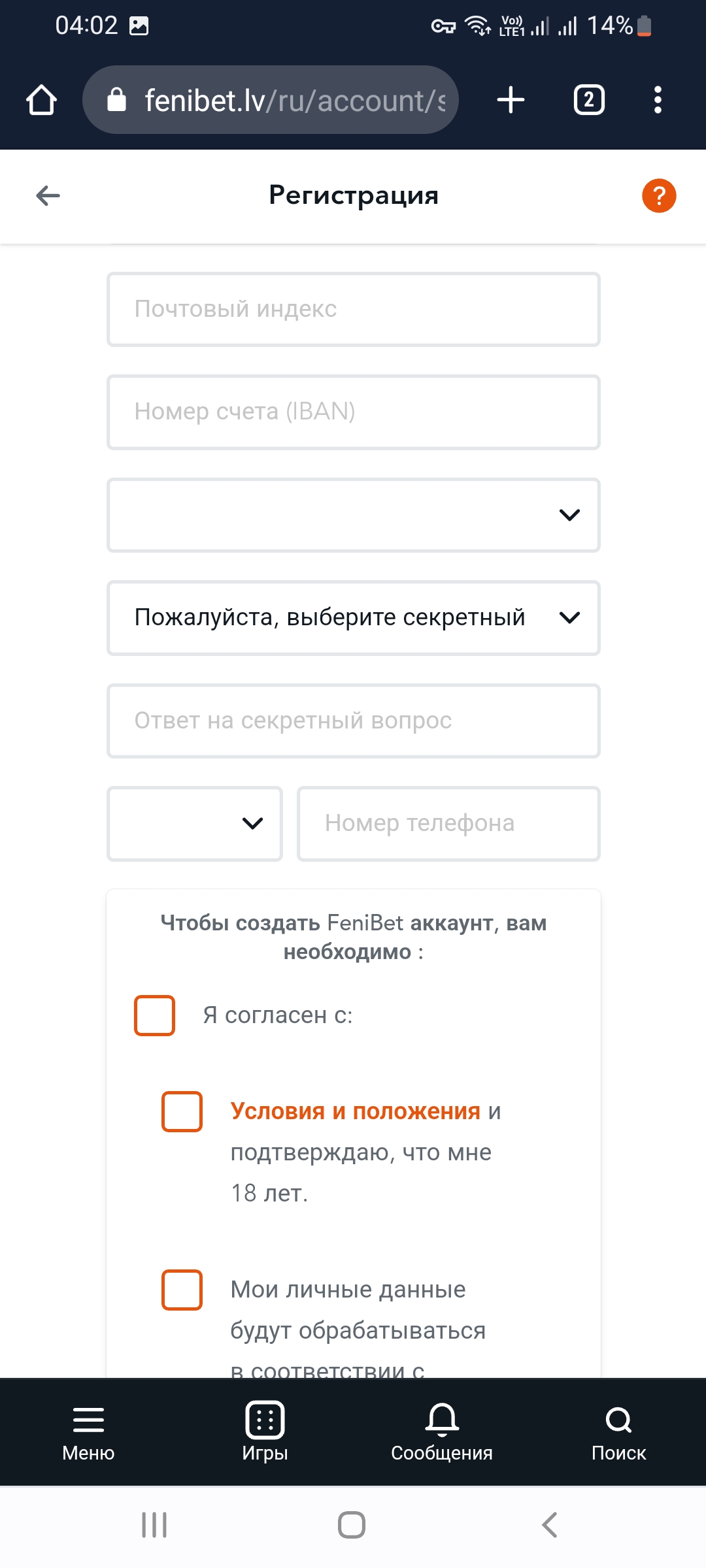The width and height of the screenshot is (706, 1568).
Task: Expand the empty dropdown below IBAN field
Action: (x=353, y=515)
